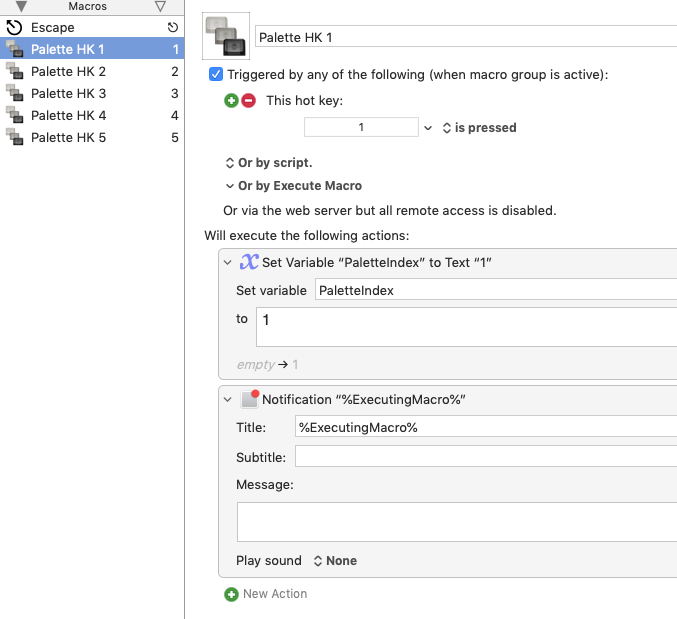Viewport: 677px width, 619px height.
Task: Click the large macro icon beside name field
Action: (x=226, y=37)
